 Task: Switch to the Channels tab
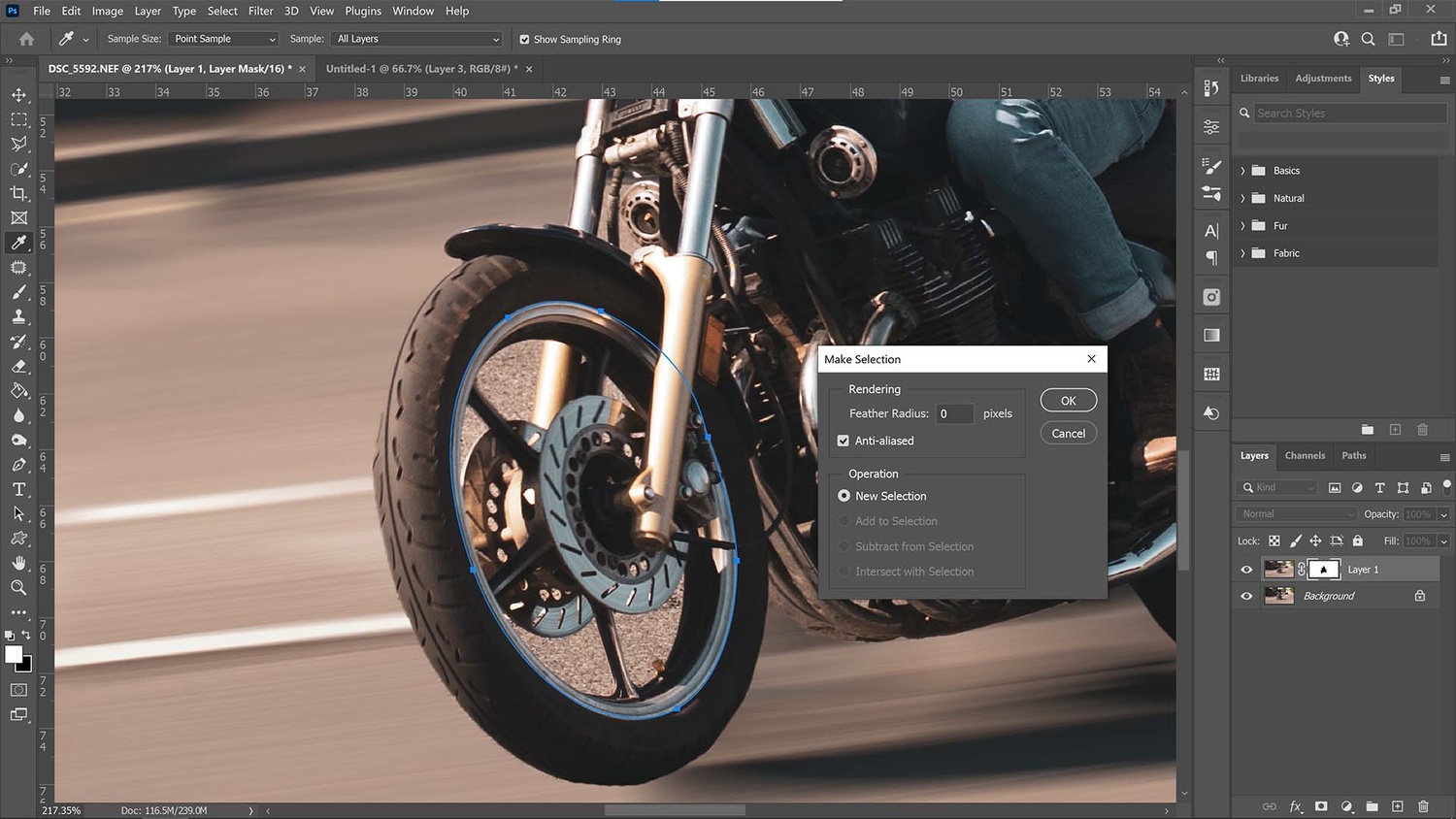(1305, 455)
